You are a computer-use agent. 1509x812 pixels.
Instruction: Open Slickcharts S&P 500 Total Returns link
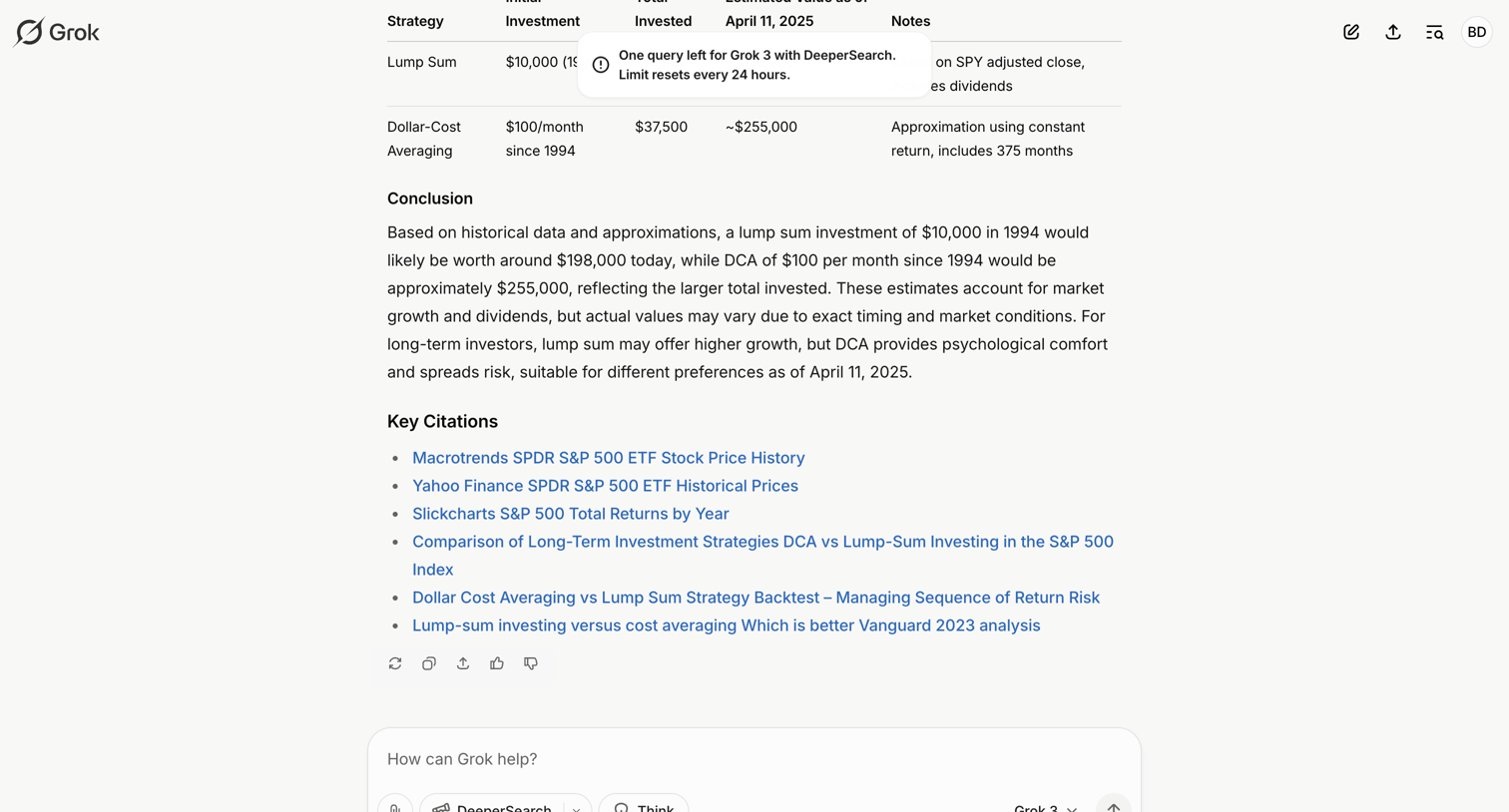571,514
